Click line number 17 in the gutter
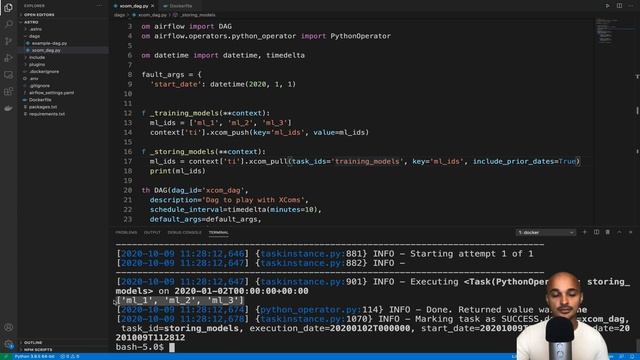 [128, 162]
